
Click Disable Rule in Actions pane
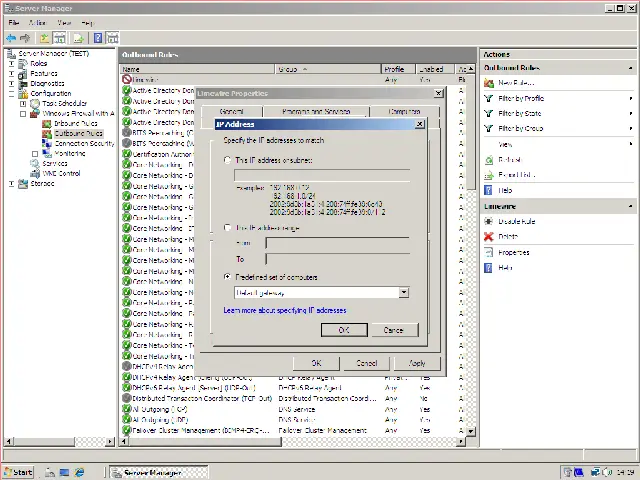[516, 221]
